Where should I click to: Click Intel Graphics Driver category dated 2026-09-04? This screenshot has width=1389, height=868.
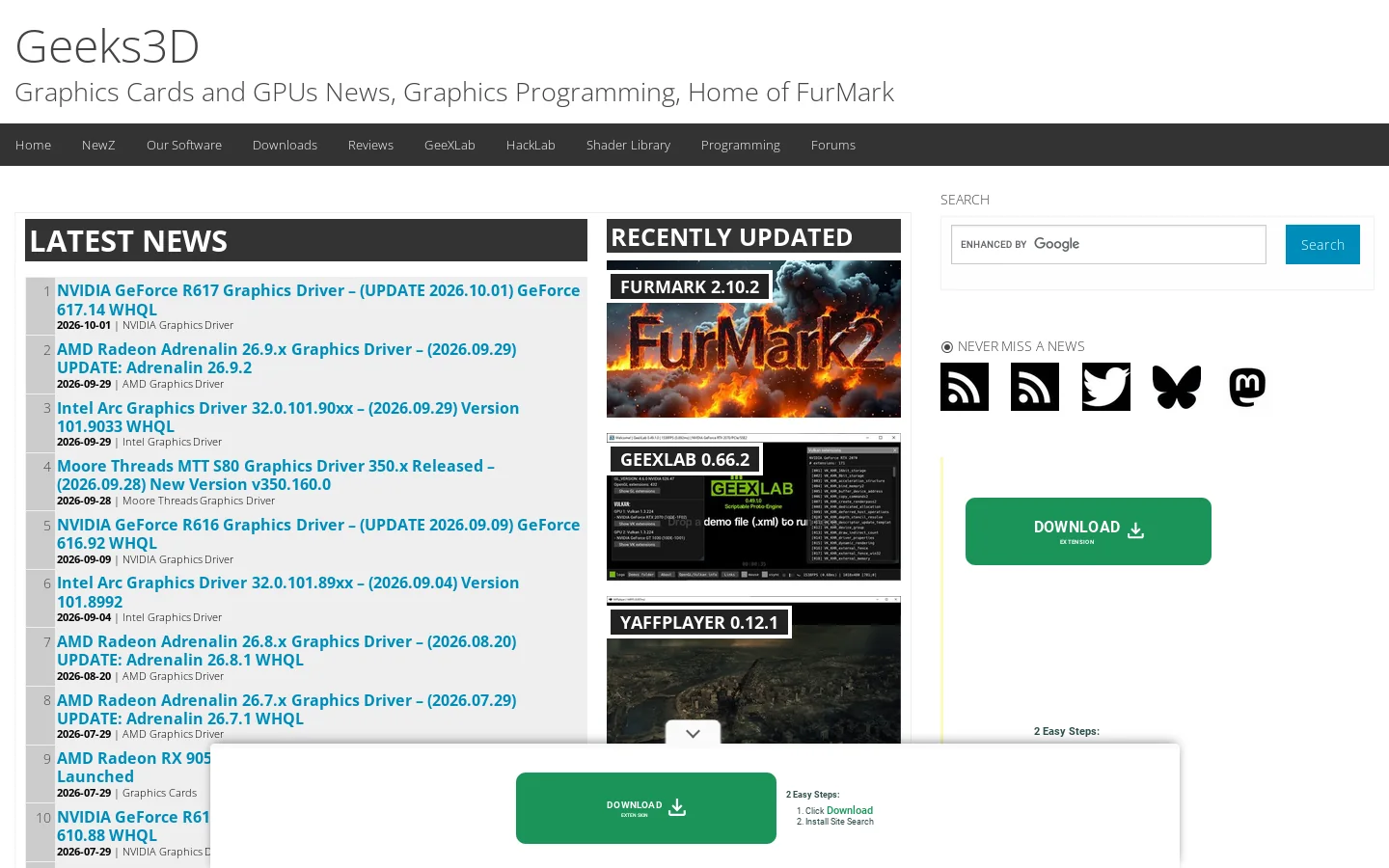coord(172,617)
